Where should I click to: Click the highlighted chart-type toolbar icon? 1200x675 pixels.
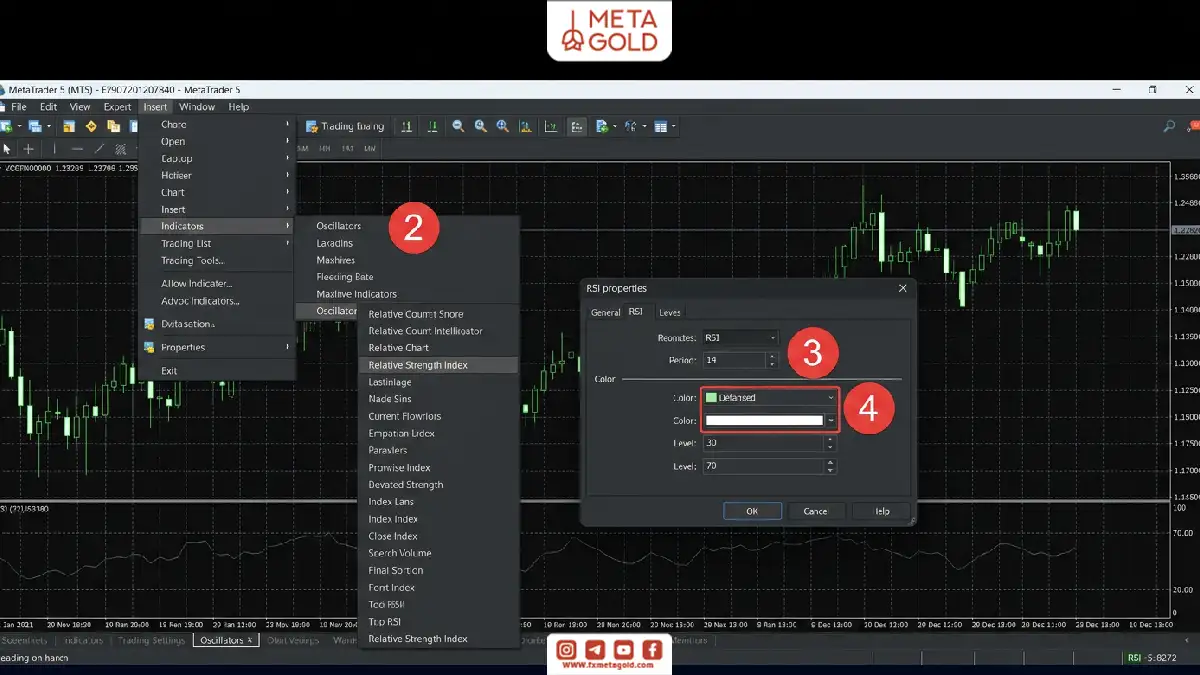(577, 127)
